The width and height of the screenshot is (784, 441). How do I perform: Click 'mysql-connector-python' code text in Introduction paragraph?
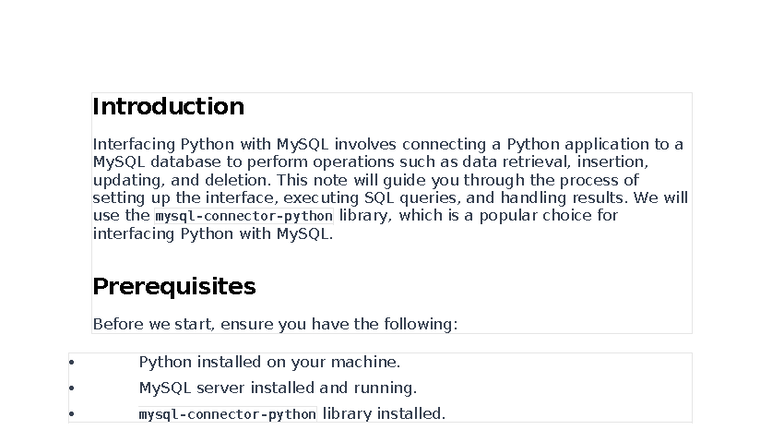(x=244, y=216)
